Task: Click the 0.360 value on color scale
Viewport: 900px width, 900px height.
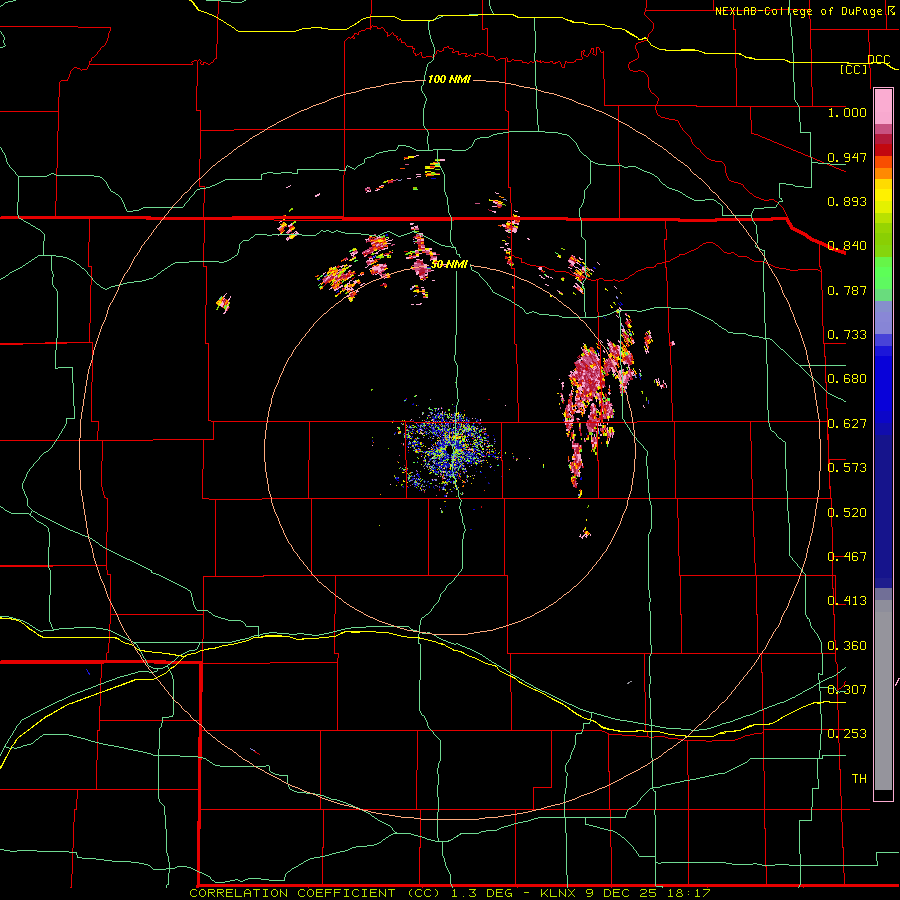Action: pyautogui.click(x=847, y=646)
